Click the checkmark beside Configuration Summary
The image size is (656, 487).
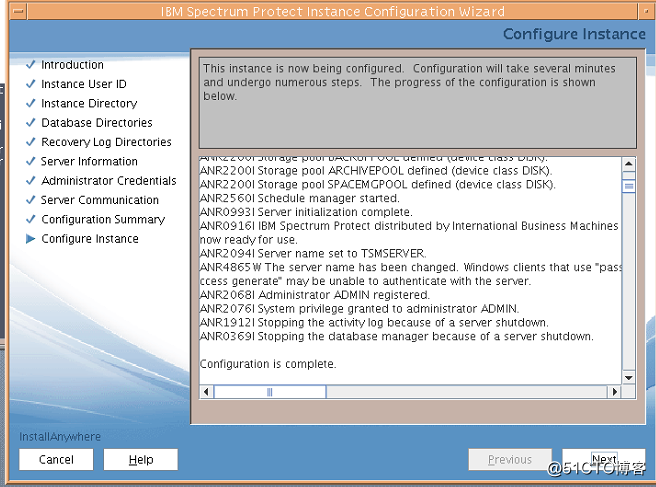[31, 219]
